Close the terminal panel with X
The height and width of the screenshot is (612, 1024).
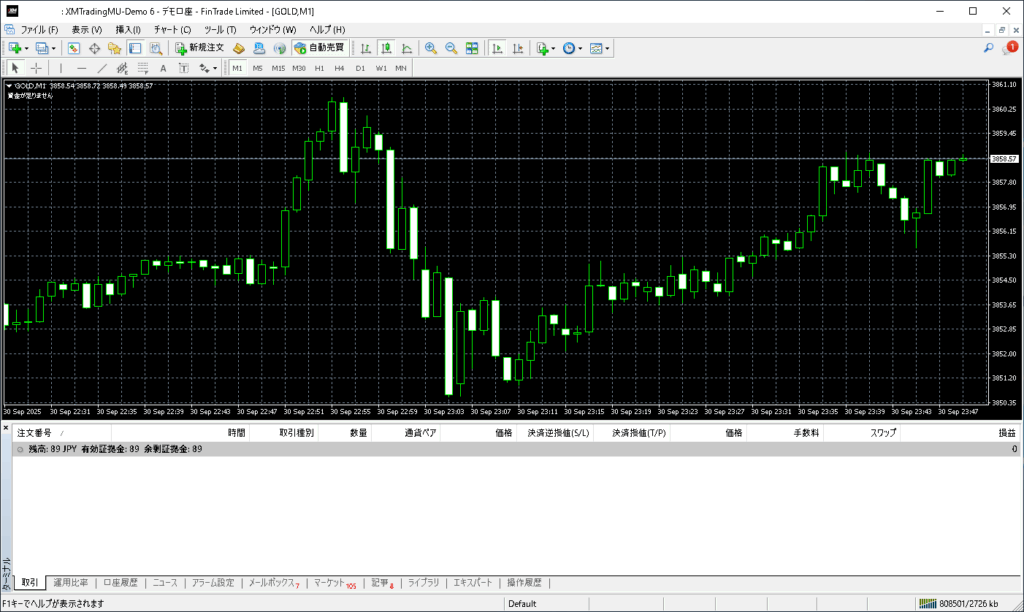(6, 427)
